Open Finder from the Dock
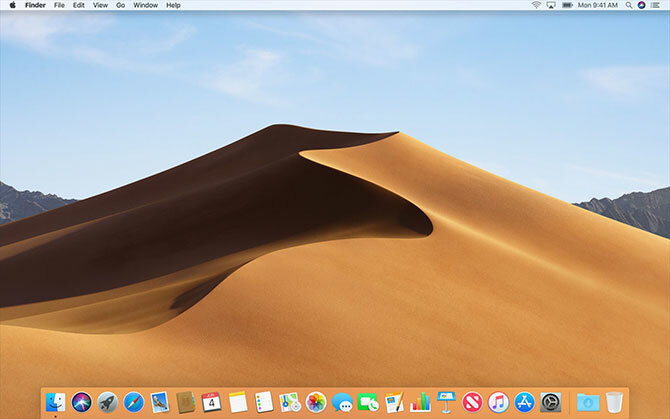This screenshot has width=670, height=419. (x=56, y=402)
